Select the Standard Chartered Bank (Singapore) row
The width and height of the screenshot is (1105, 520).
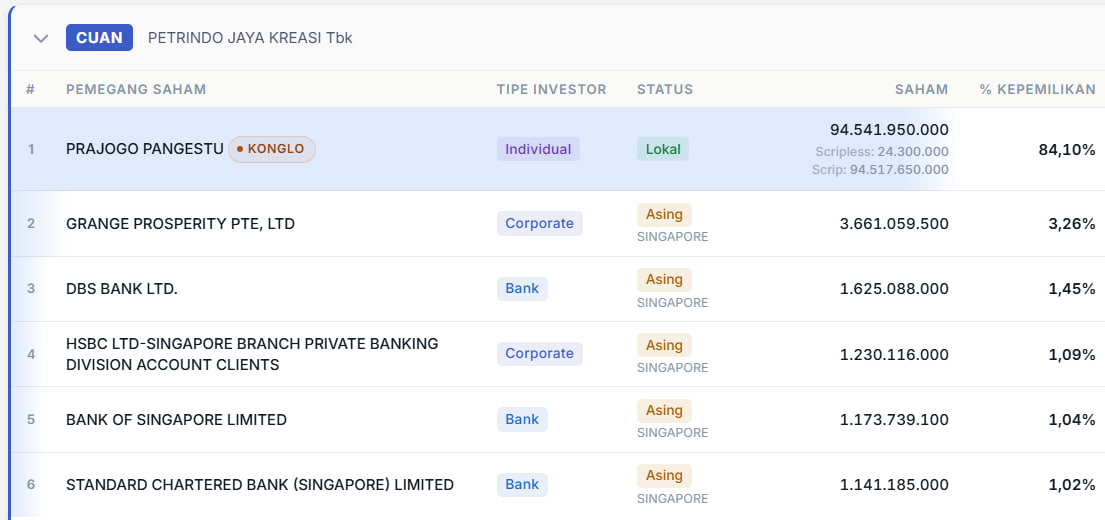(260, 485)
